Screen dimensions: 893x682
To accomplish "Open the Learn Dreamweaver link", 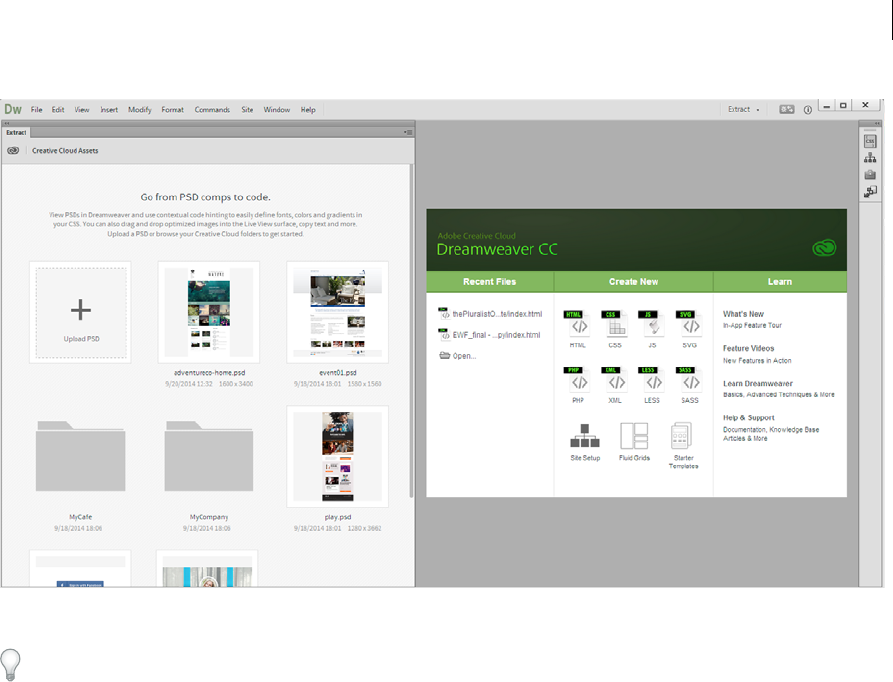I will pyautogui.click(x=757, y=383).
